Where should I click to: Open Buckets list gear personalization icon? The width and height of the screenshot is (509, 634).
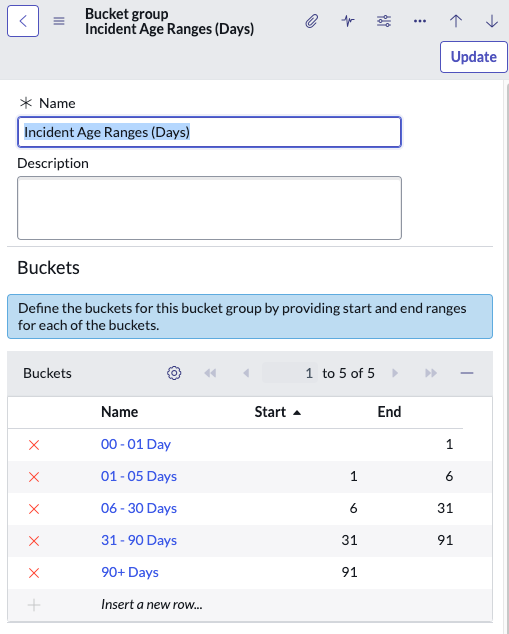[174, 373]
